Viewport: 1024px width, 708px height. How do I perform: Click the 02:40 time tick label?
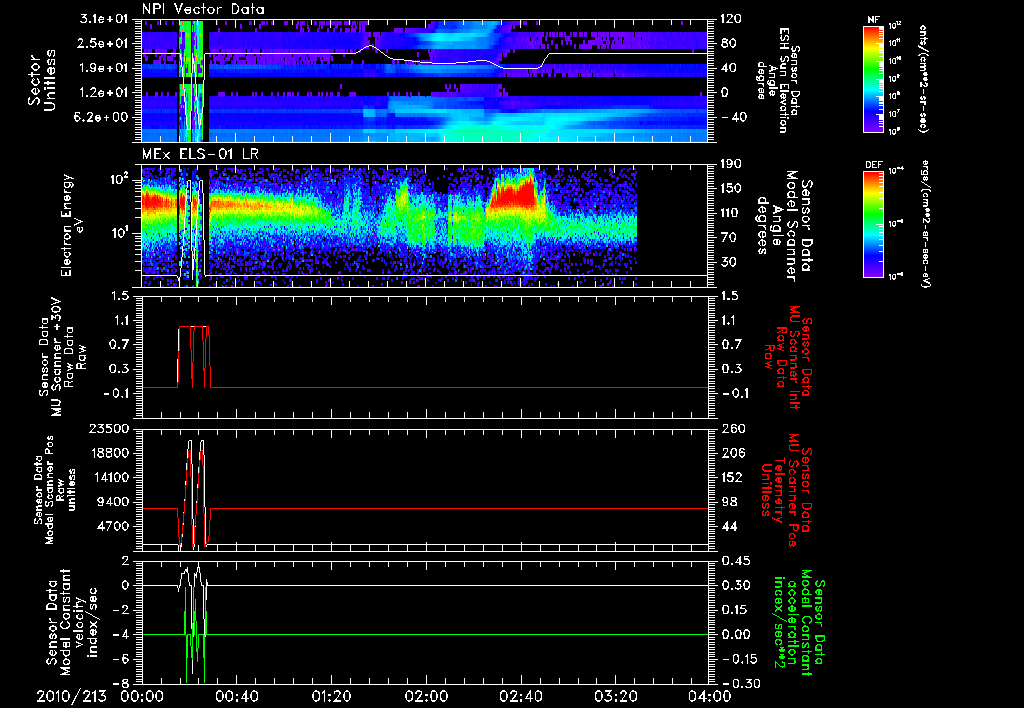click(520, 697)
